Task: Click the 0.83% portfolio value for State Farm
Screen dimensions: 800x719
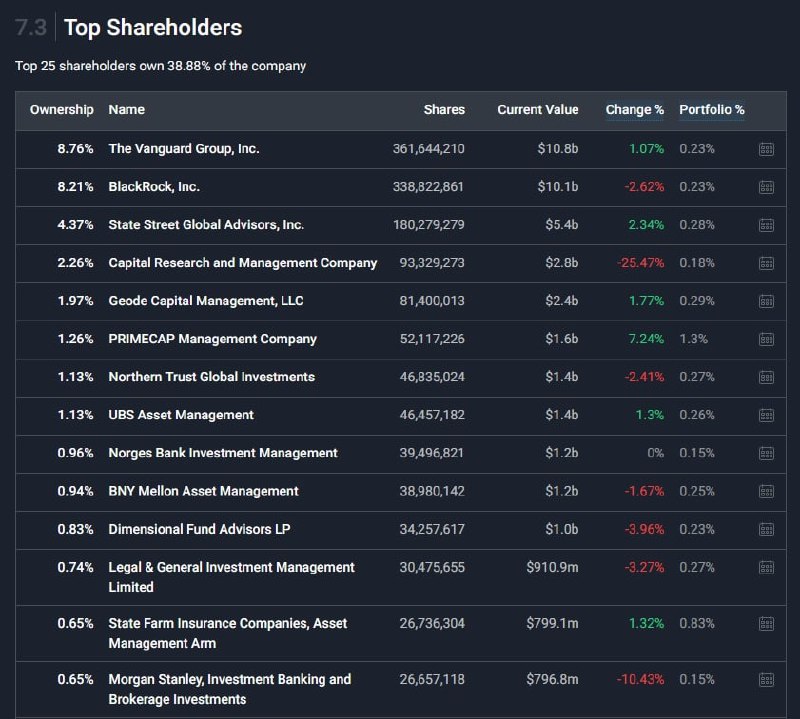Action: [697, 623]
